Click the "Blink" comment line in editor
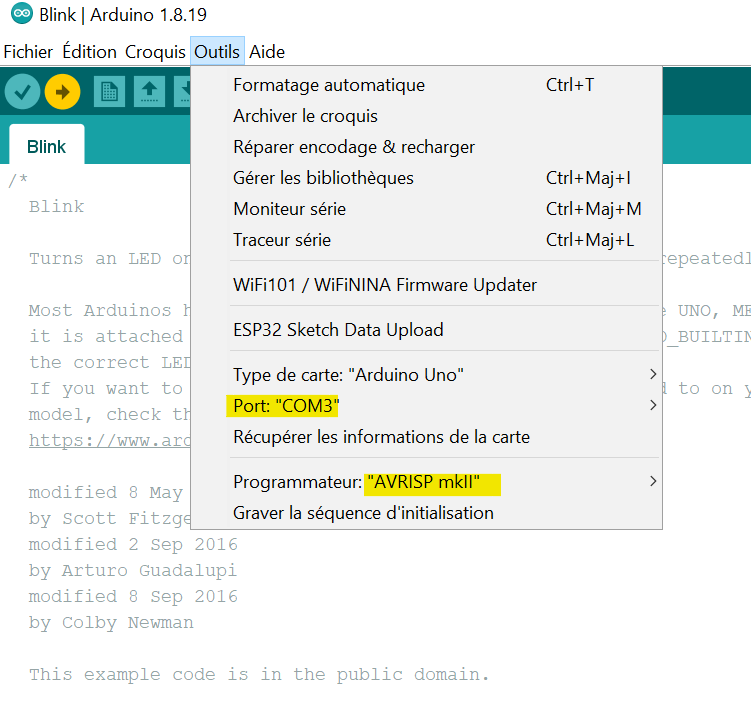This screenshot has width=751, height=714. pos(57,206)
